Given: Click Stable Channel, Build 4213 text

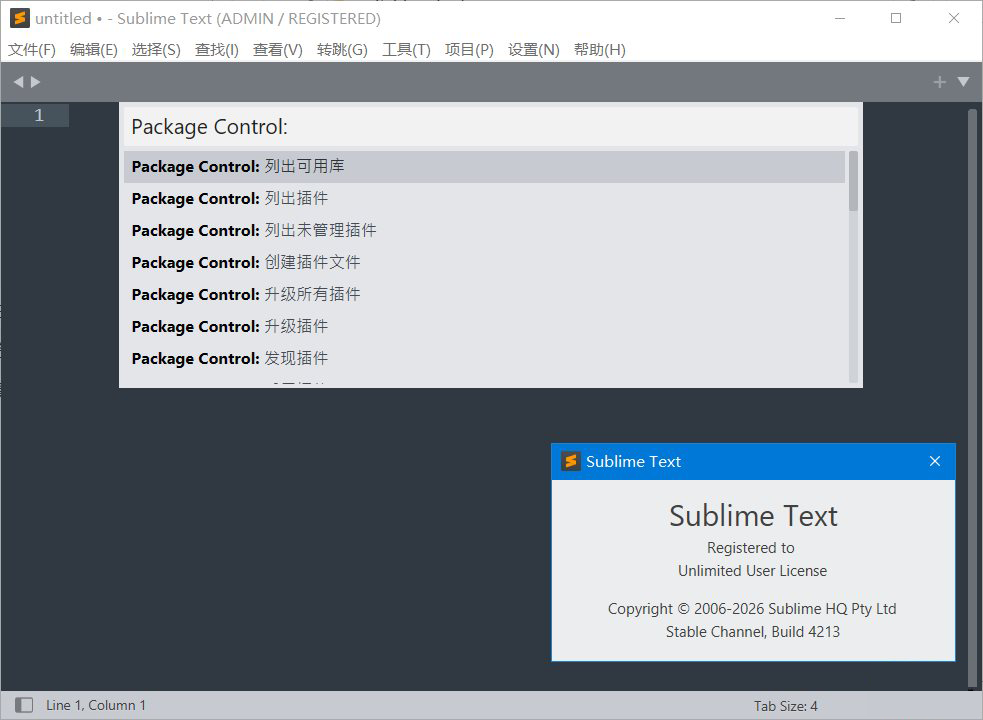Looking at the screenshot, I should tap(752, 632).
